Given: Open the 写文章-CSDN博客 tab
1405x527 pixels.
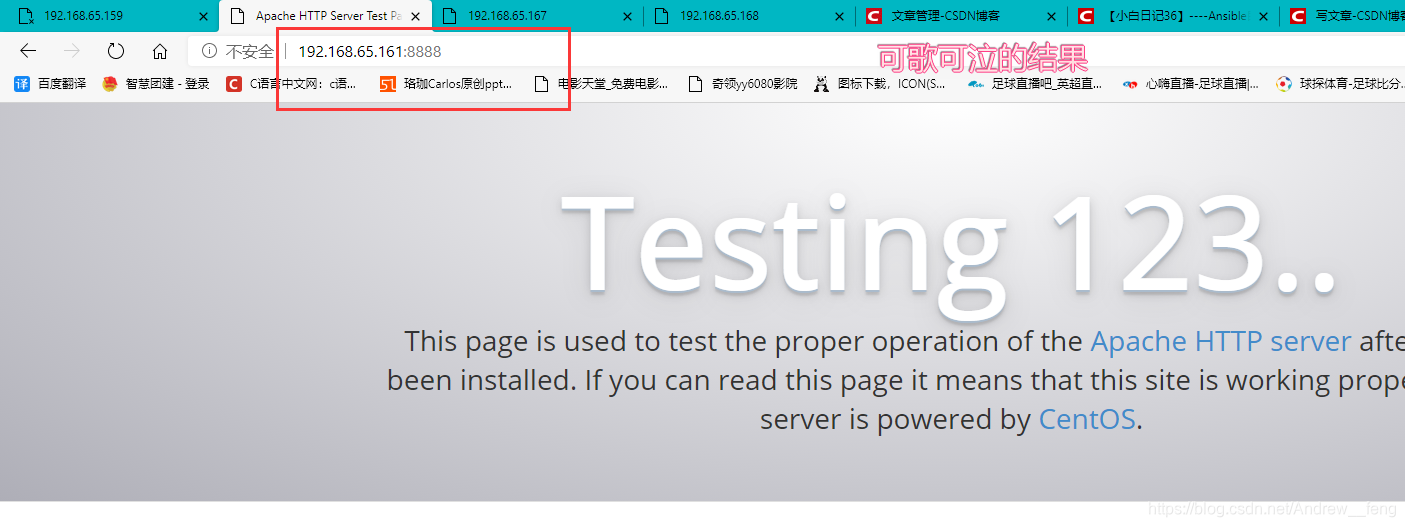Looking at the screenshot, I should (x=1343, y=16).
